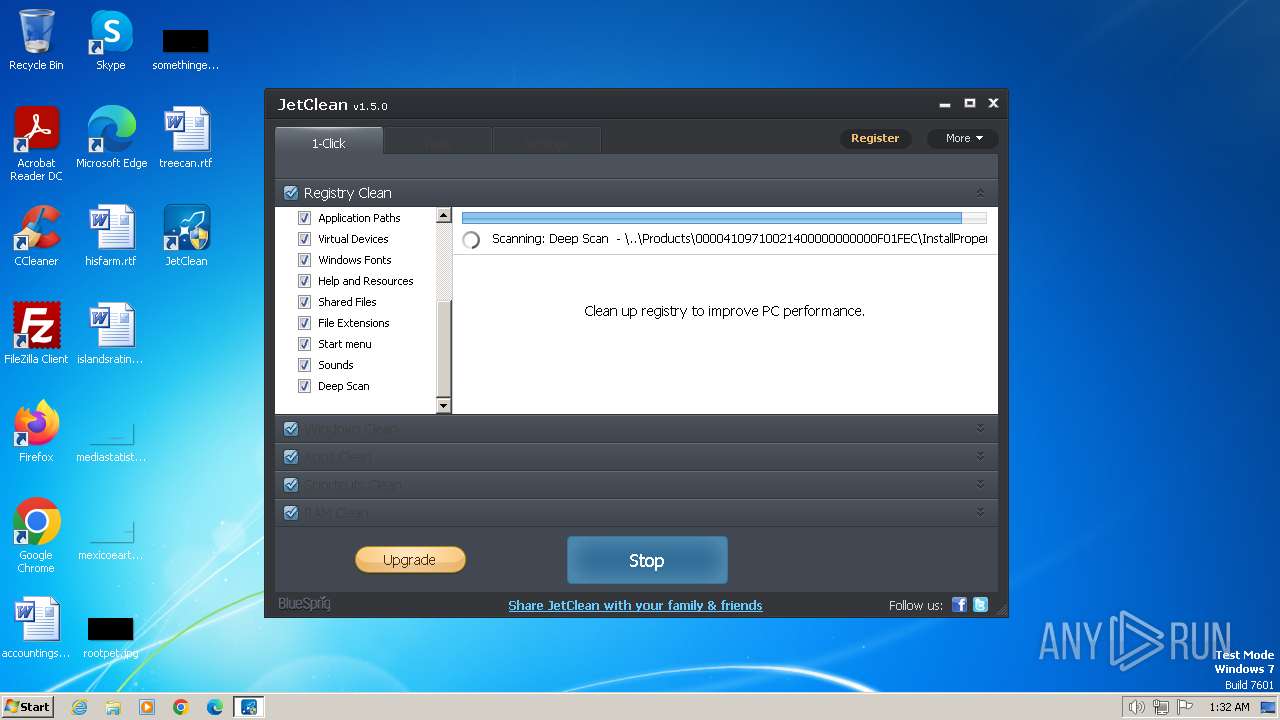Uncheck Registry Clean section checkbox
1280x720 pixels.
coord(291,193)
